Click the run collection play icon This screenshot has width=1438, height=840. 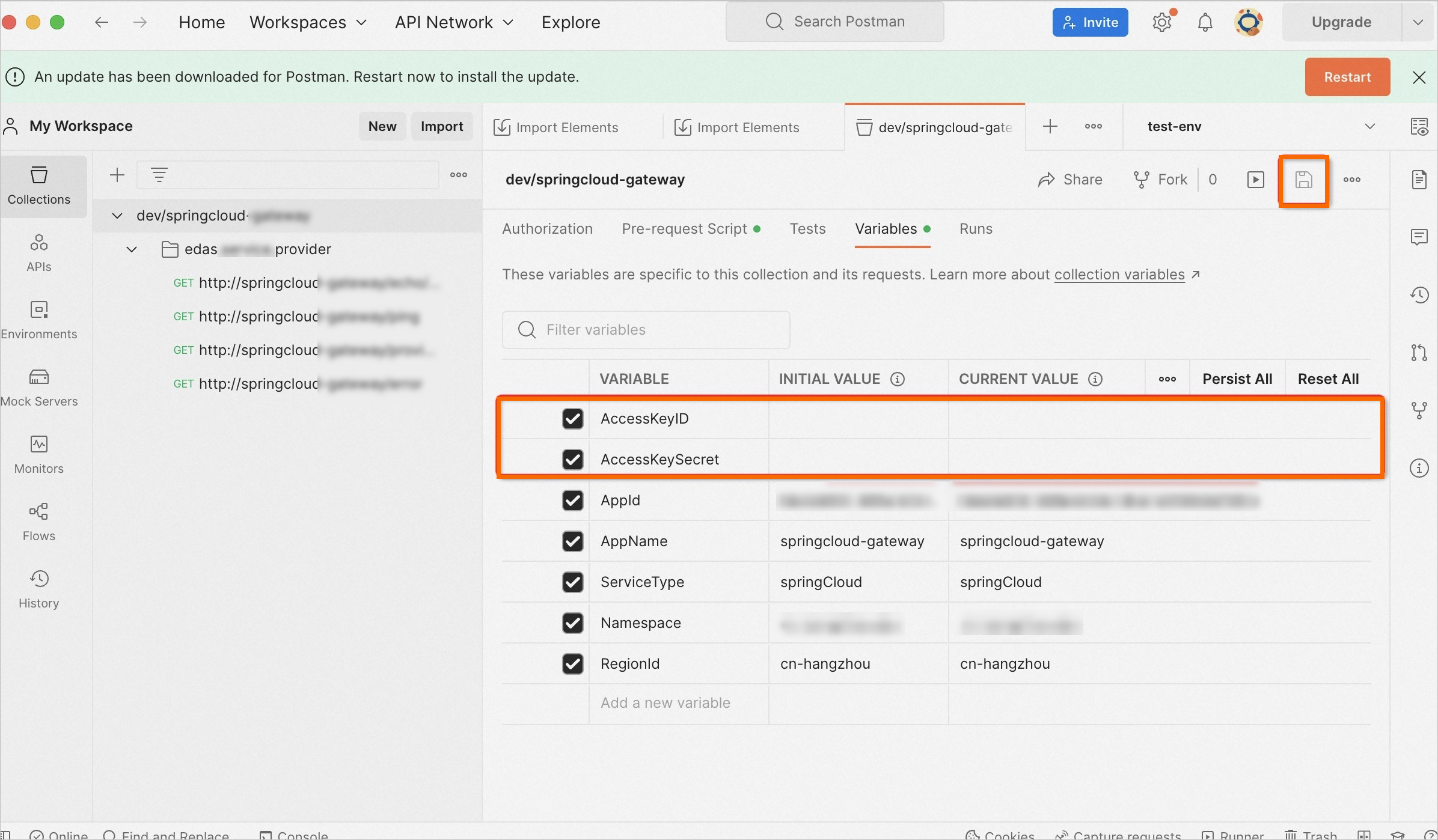pyautogui.click(x=1255, y=180)
